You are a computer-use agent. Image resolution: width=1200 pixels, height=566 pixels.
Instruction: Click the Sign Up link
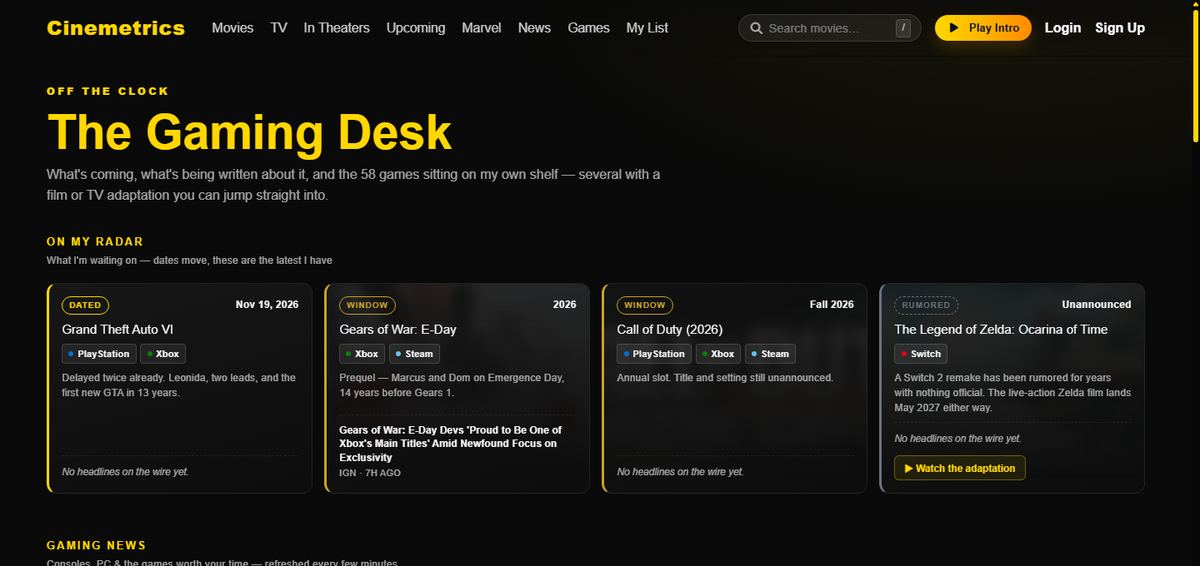pos(1120,28)
